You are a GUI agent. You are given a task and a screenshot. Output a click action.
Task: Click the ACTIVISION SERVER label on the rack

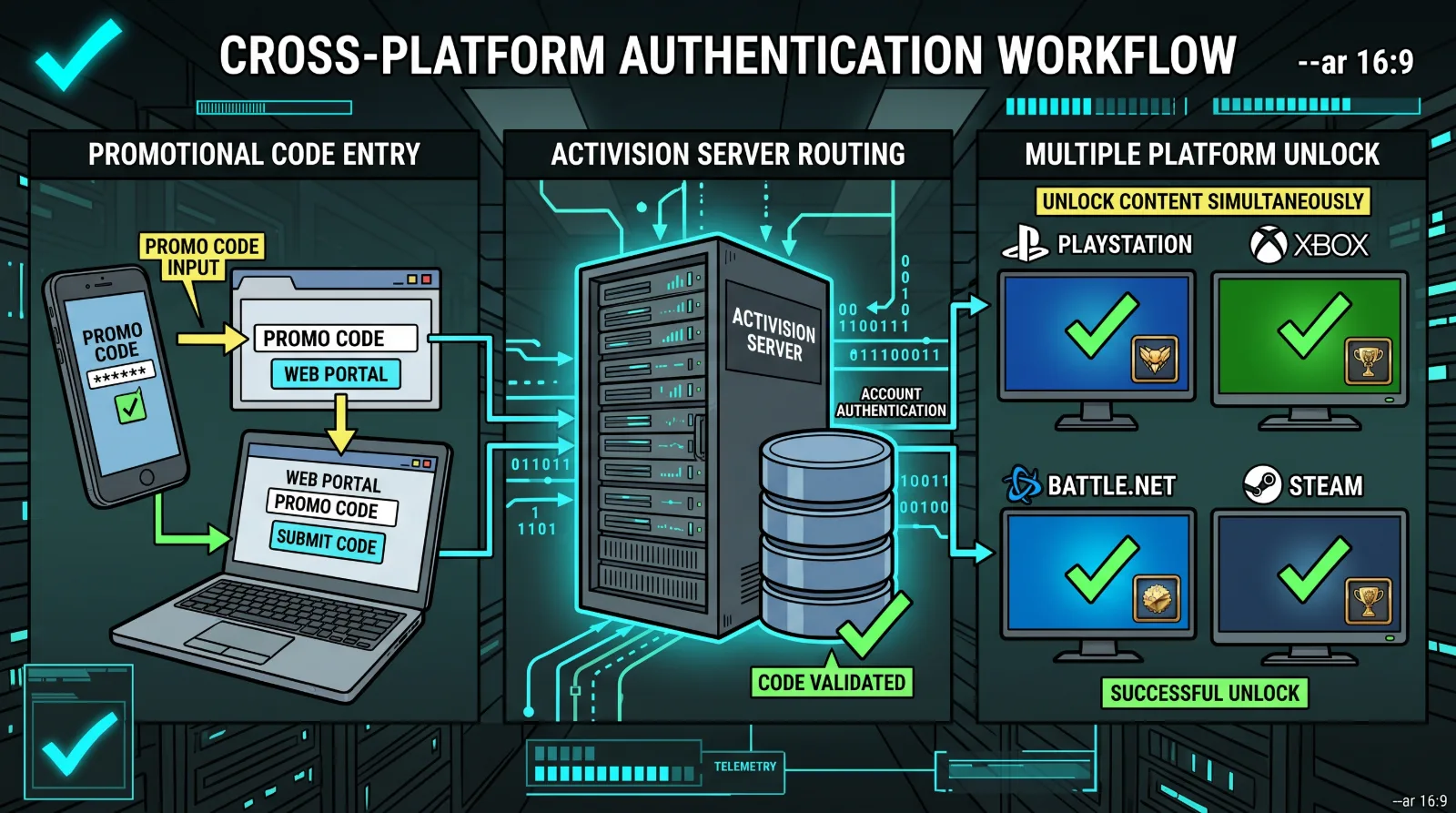[x=774, y=334]
